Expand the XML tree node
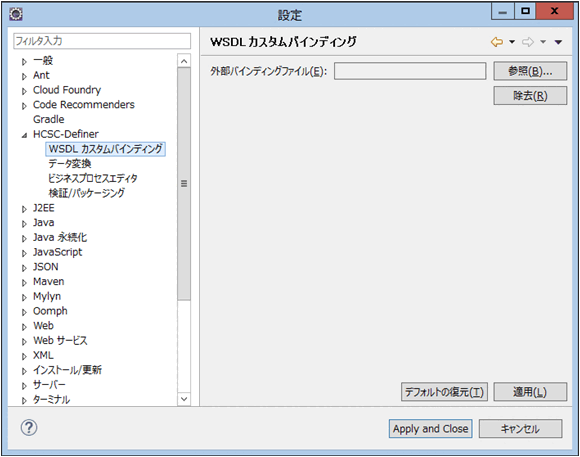Screen dimensions: 580x457 (x=24, y=356)
